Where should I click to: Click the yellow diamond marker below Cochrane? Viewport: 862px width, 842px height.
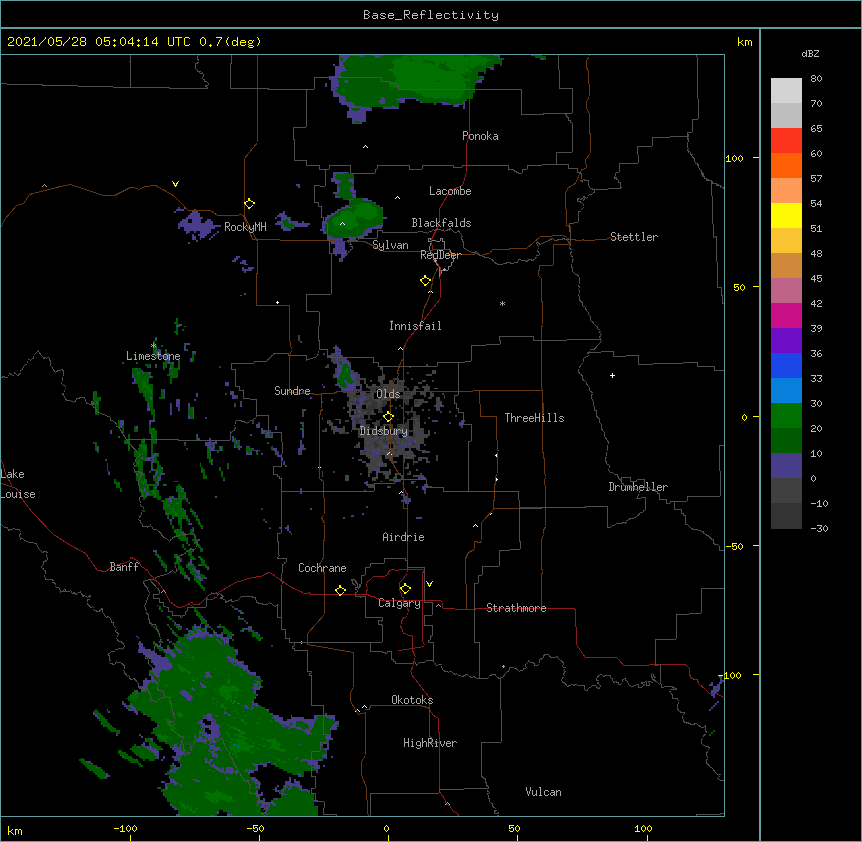pyautogui.click(x=340, y=590)
